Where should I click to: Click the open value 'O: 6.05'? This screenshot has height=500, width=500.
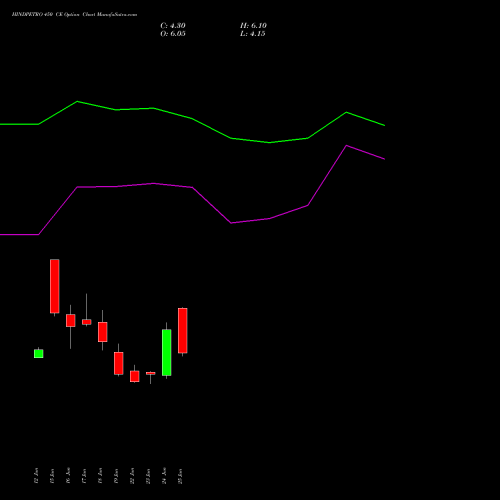173,34
